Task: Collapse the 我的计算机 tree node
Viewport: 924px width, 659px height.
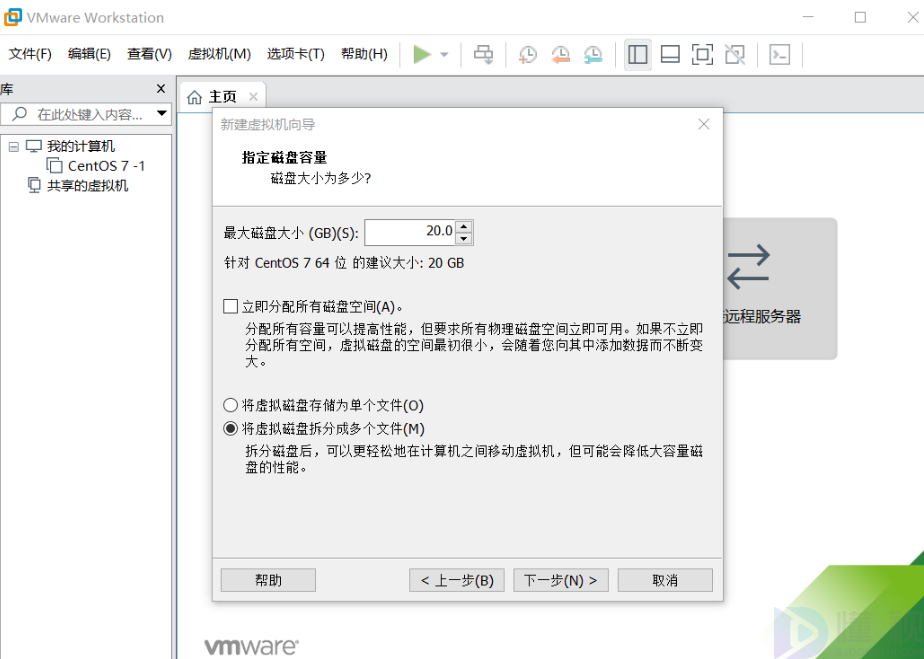Action: pyautogui.click(x=14, y=147)
